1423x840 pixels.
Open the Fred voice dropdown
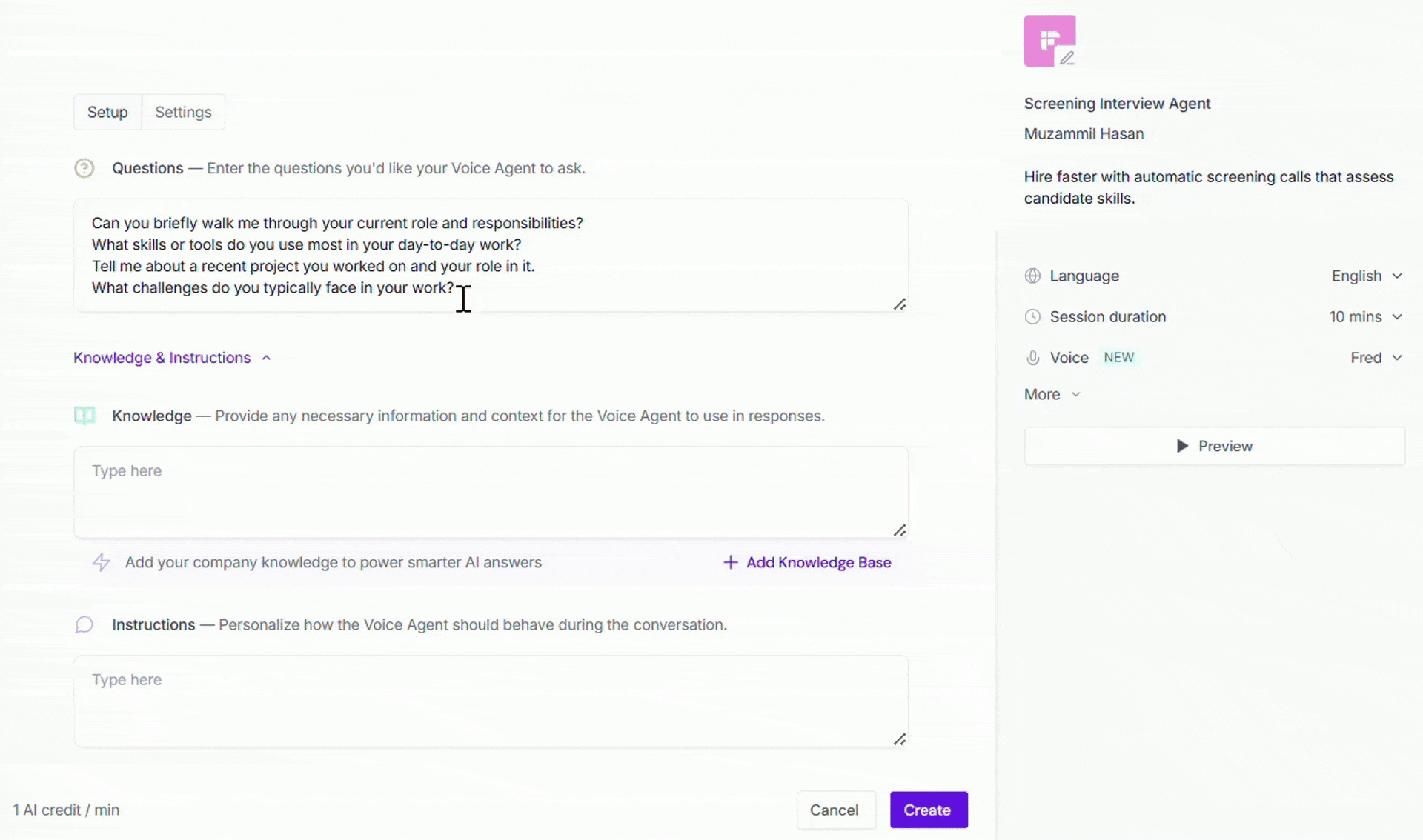point(1376,358)
